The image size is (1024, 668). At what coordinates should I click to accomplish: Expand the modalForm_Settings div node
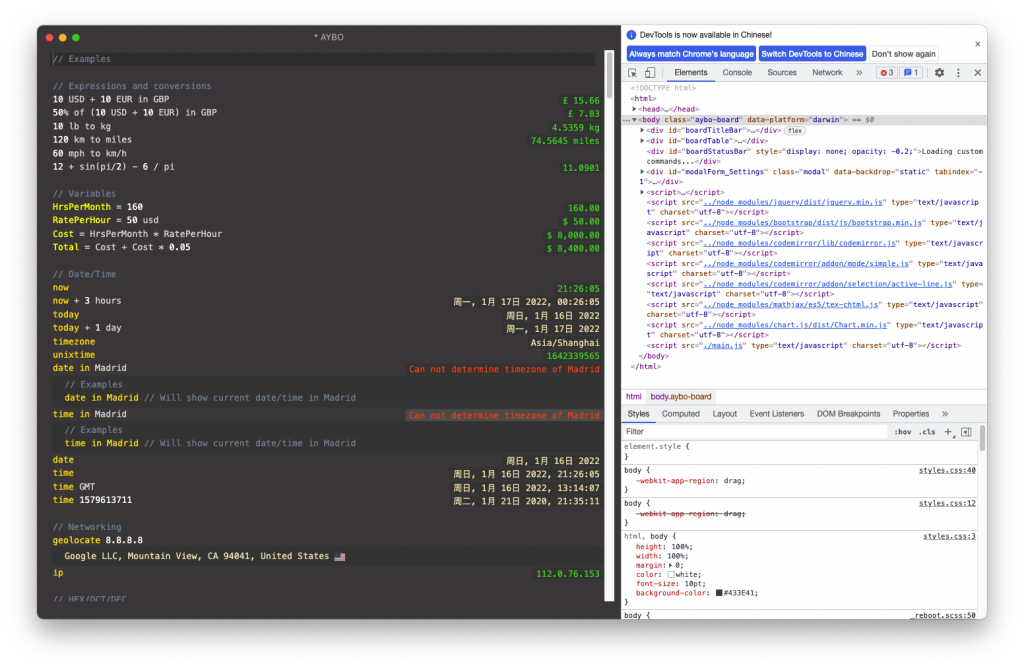(x=642, y=172)
